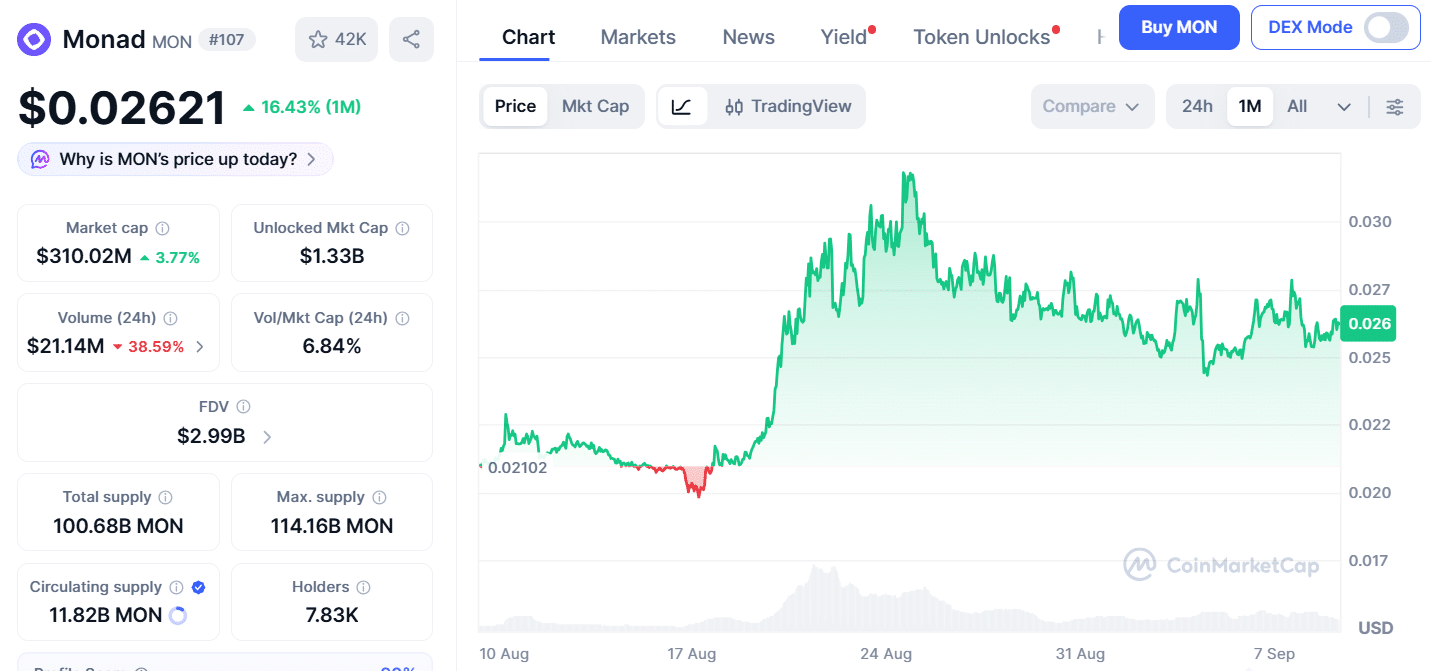Viewport: 1431px width, 671px height.
Task: Click the $2.99B FDV value
Action: pyautogui.click(x=211, y=436)
